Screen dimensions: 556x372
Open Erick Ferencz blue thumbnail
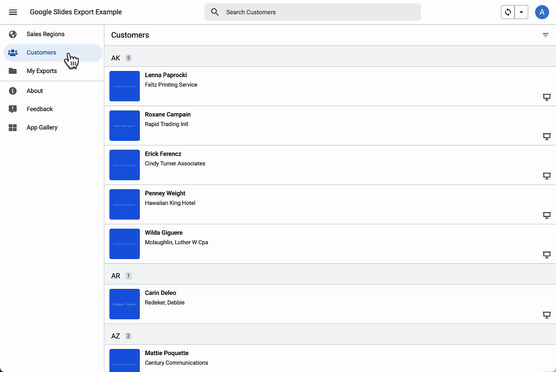pos(124,165)
